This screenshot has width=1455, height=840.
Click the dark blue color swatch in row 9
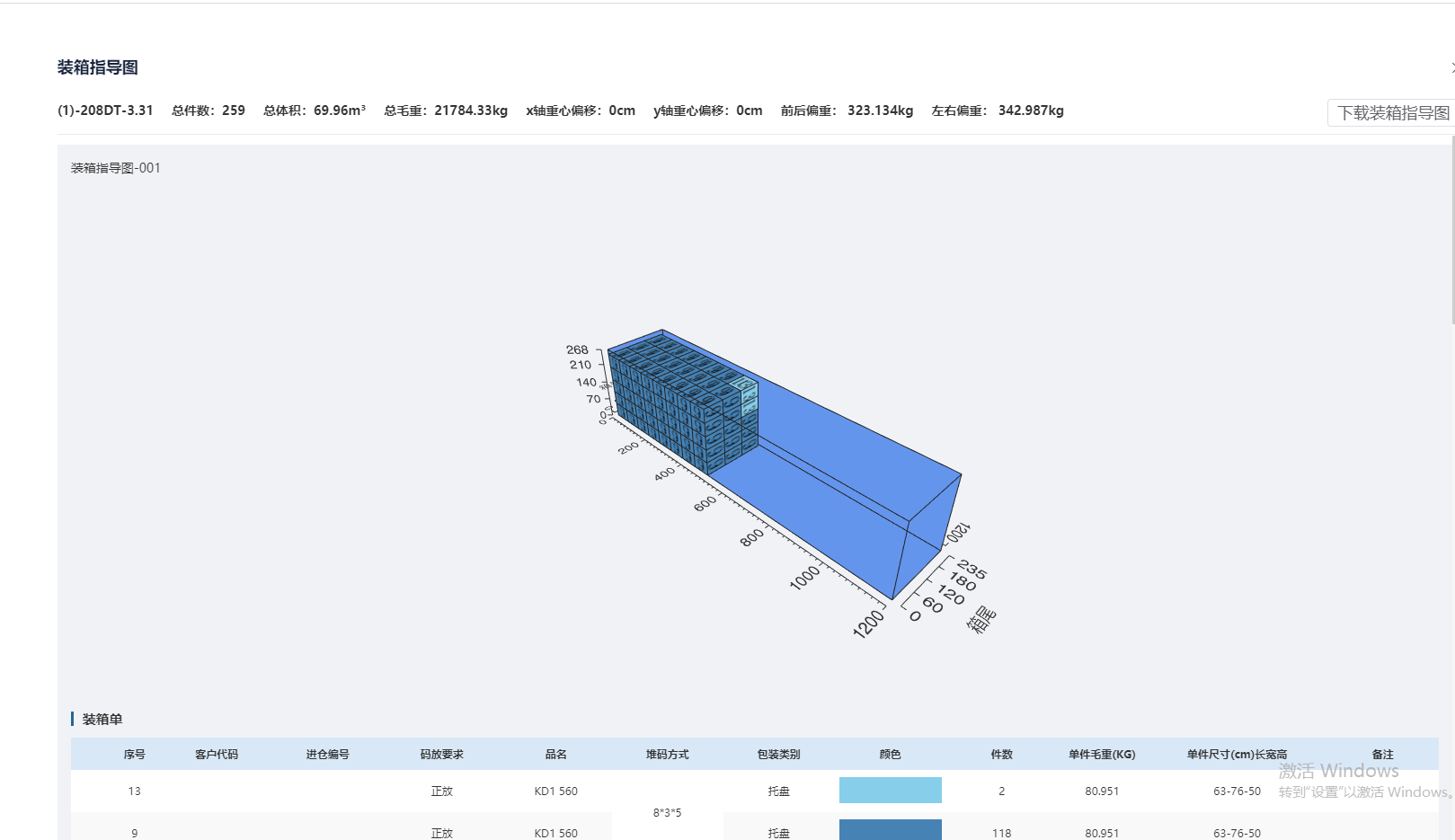(890, 830)
